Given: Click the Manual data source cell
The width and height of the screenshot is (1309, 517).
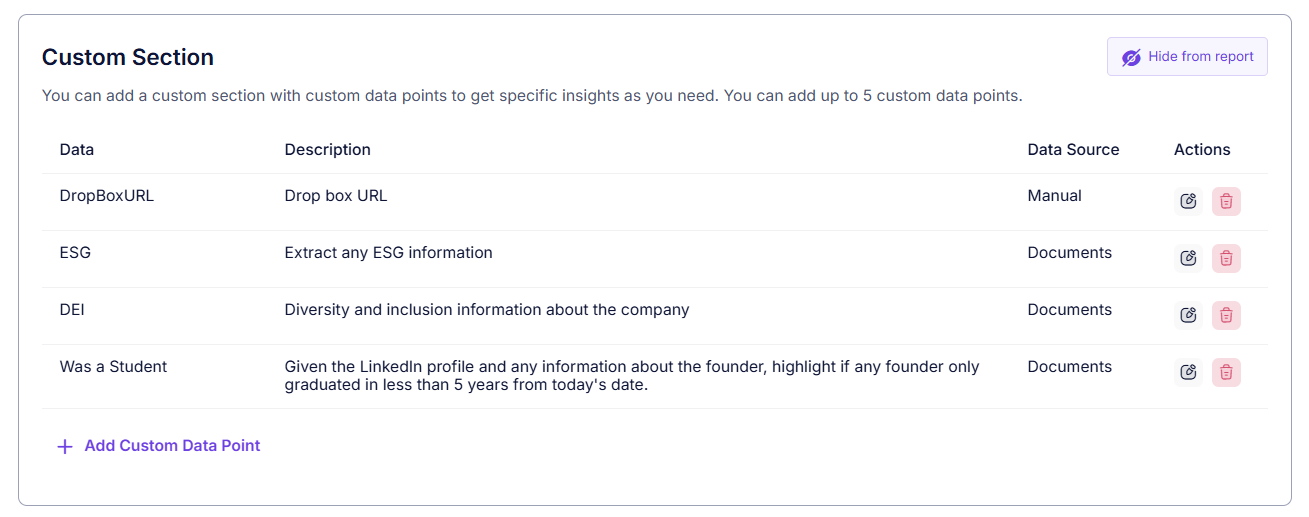Looking at the screenshot, I should (1054, 196).
